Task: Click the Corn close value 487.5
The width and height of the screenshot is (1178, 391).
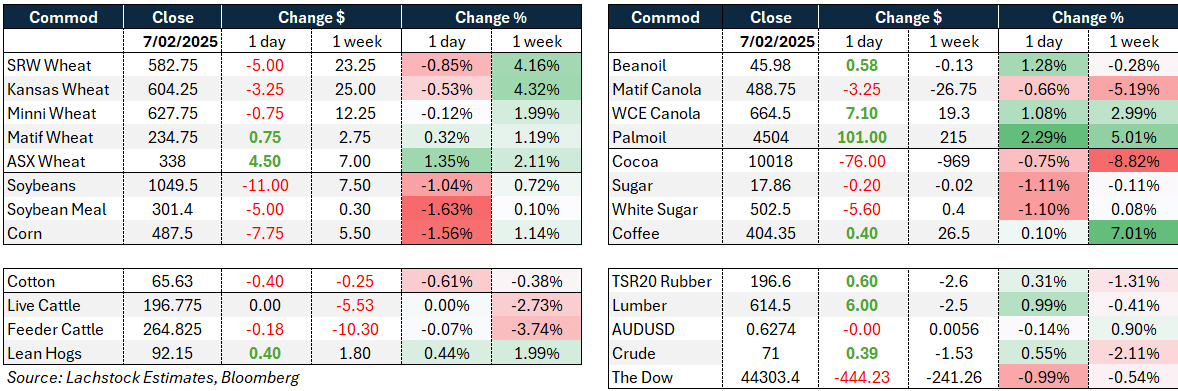Action: (173, 234)
